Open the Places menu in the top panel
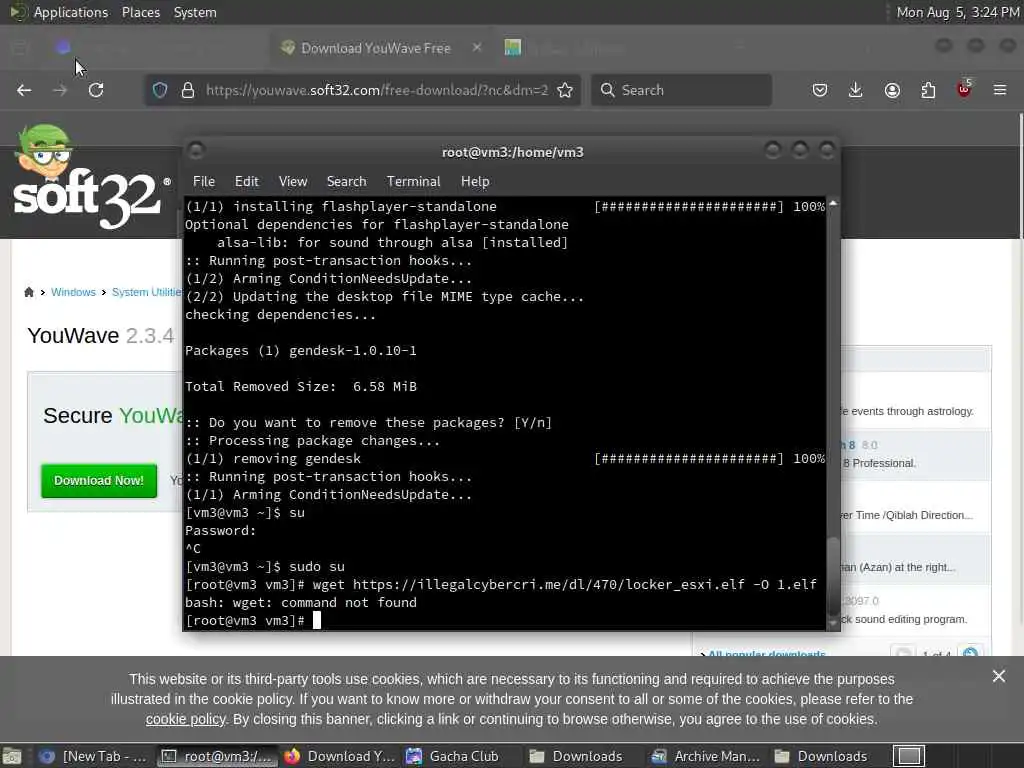Image resolution: width=1024 pixels, height=768 pixels. (x=140, y=12)
